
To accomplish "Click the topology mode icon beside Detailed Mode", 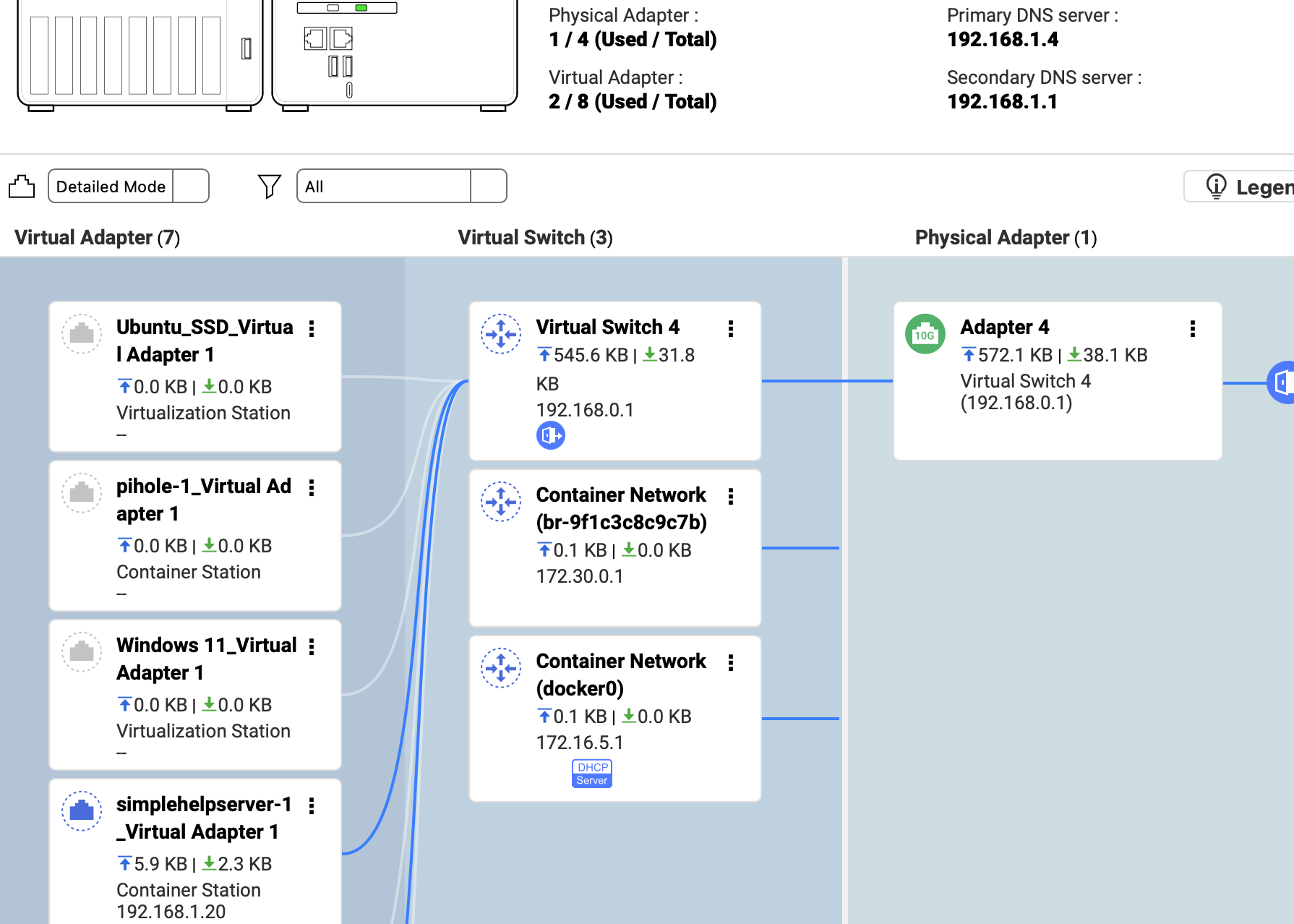I will 22,187.
